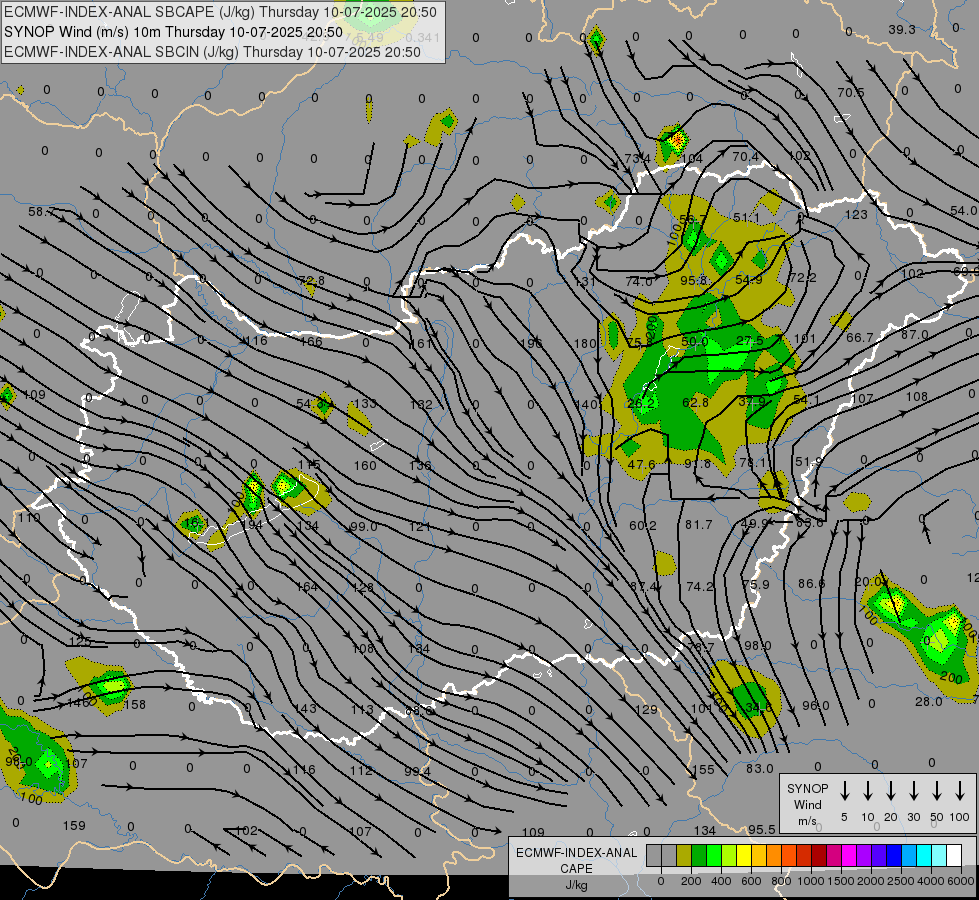Click the 6000 tick label on CAPE scale
Image resolution: width=979 pixels, height=900 pixels.
(x=961, y=881)
